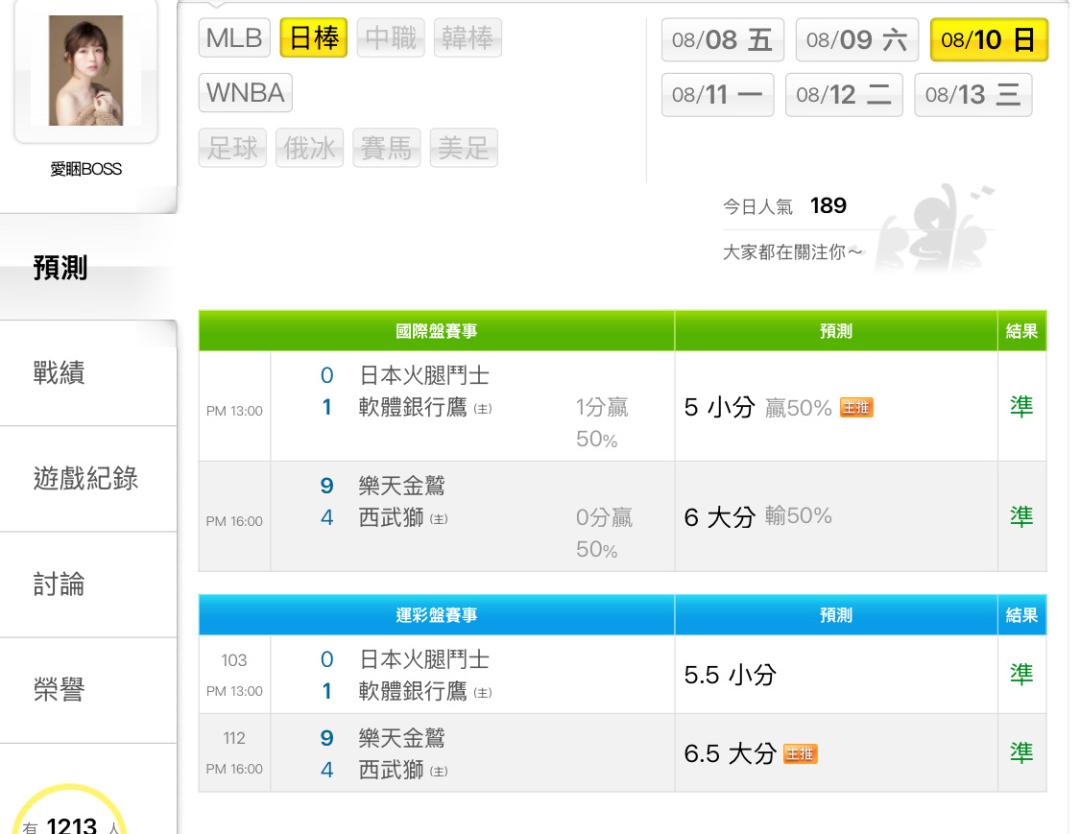Click the 5 小分 prediction
This screenshot has width=1080, height=834.
720,407
